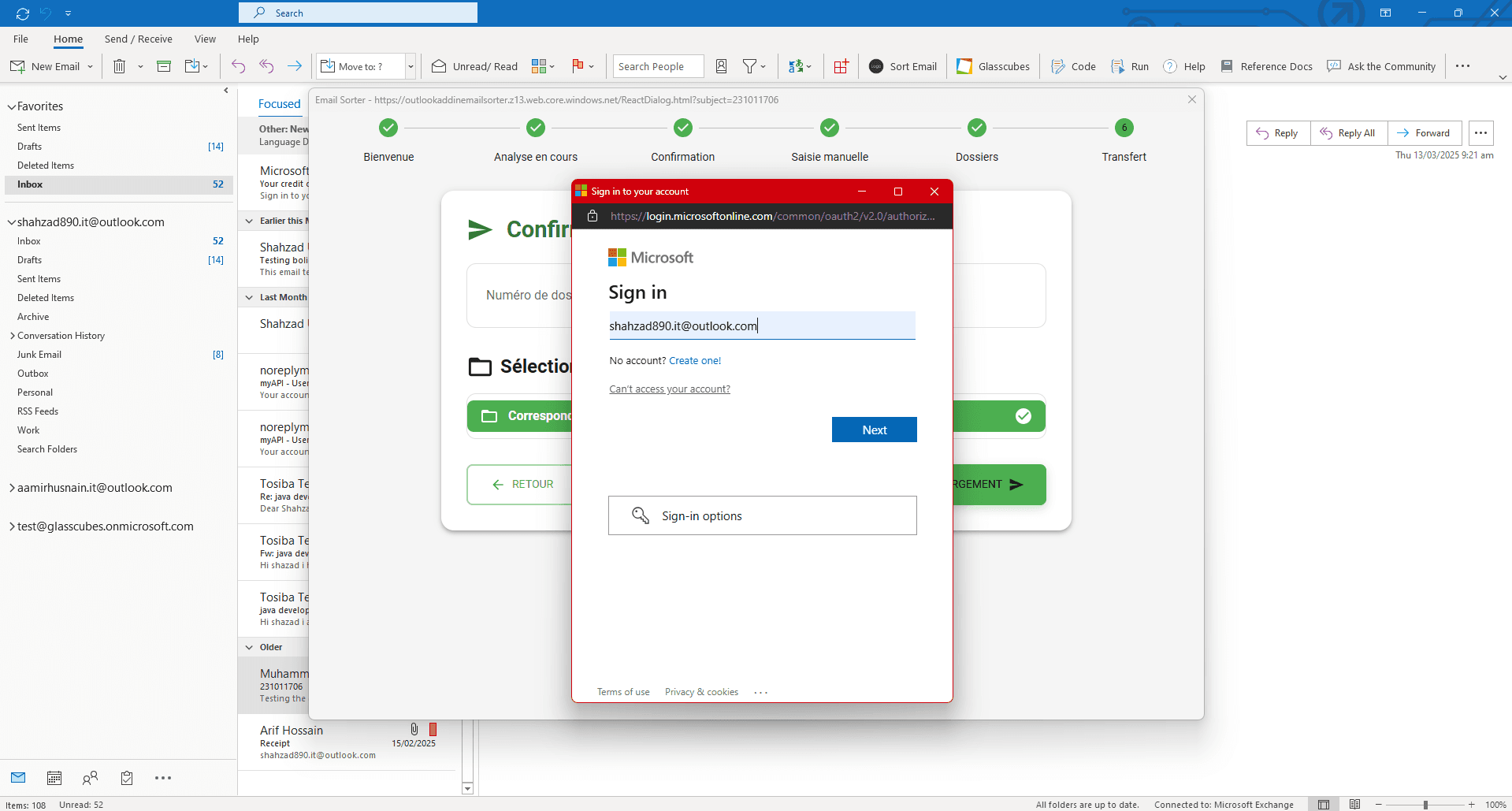The height and width of the screenshot is (811, 1512).
Task: Switch to the Calendar view icon
Action: (x=54, y=778)
